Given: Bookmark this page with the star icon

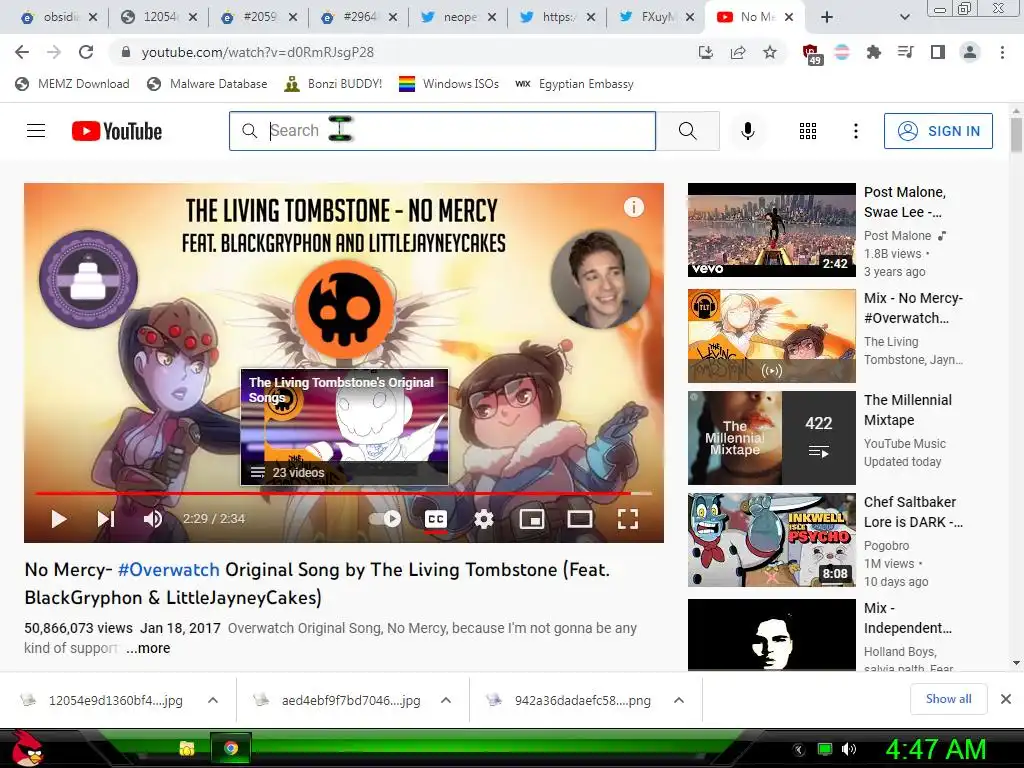Looking at the screenshot, I should 770,52.
